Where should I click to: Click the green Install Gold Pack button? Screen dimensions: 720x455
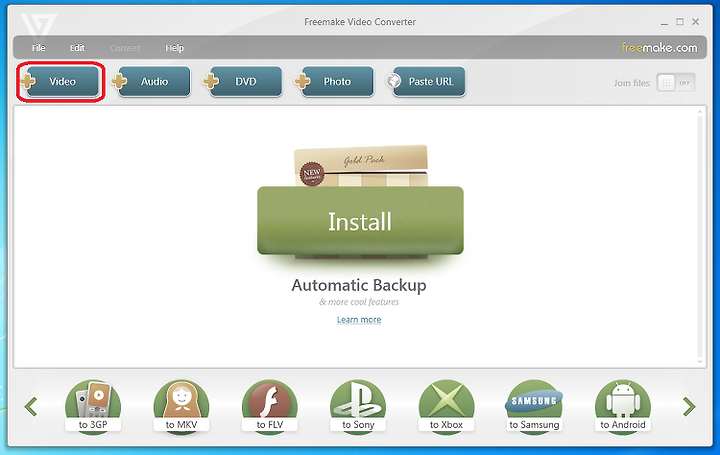pyautogui.click(x=360, y=220)
